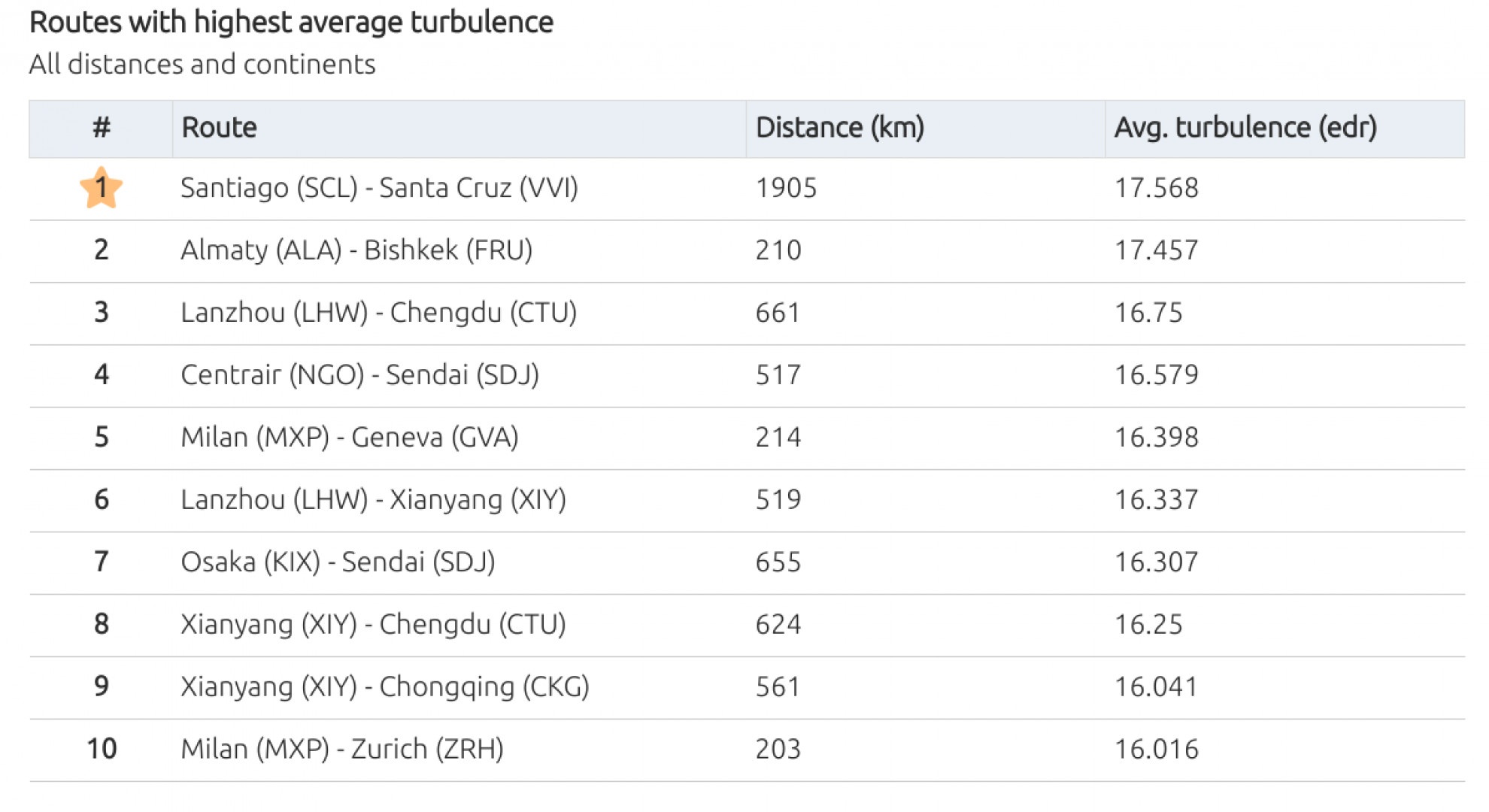Click the 16.016 turbulence value
Screen dimensions: 1489x812
(x=1156, y=750)
